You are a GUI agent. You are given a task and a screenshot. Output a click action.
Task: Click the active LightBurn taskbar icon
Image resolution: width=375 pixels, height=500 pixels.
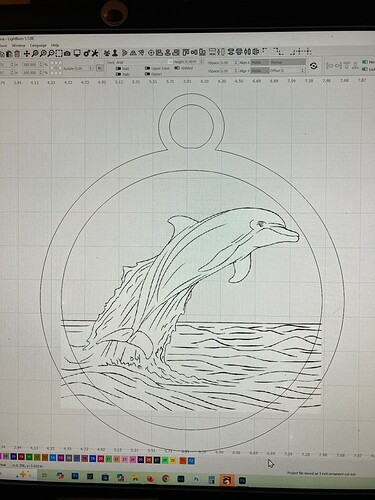tap(227, 480)
